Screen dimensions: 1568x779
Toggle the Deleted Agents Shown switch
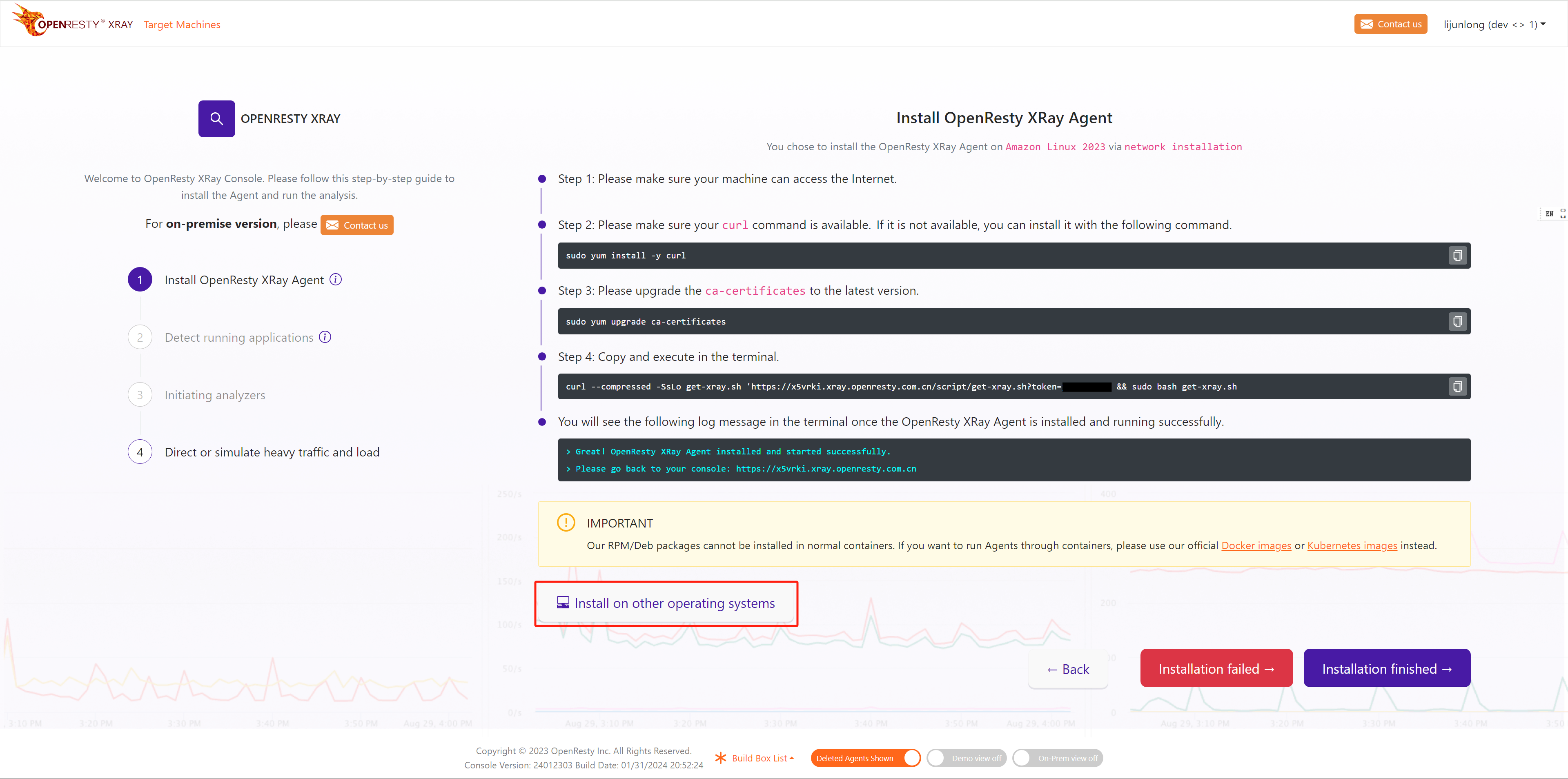click(x=866, y=758)
